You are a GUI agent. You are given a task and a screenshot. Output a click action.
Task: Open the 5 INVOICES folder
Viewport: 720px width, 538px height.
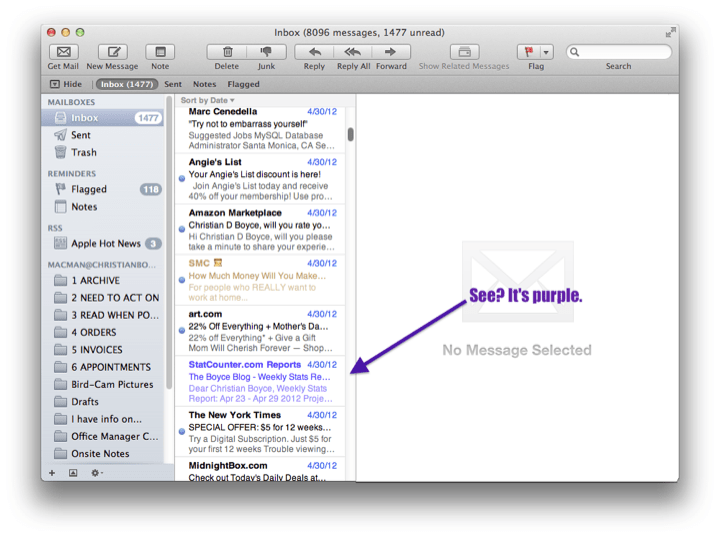[x=102, y=349]
